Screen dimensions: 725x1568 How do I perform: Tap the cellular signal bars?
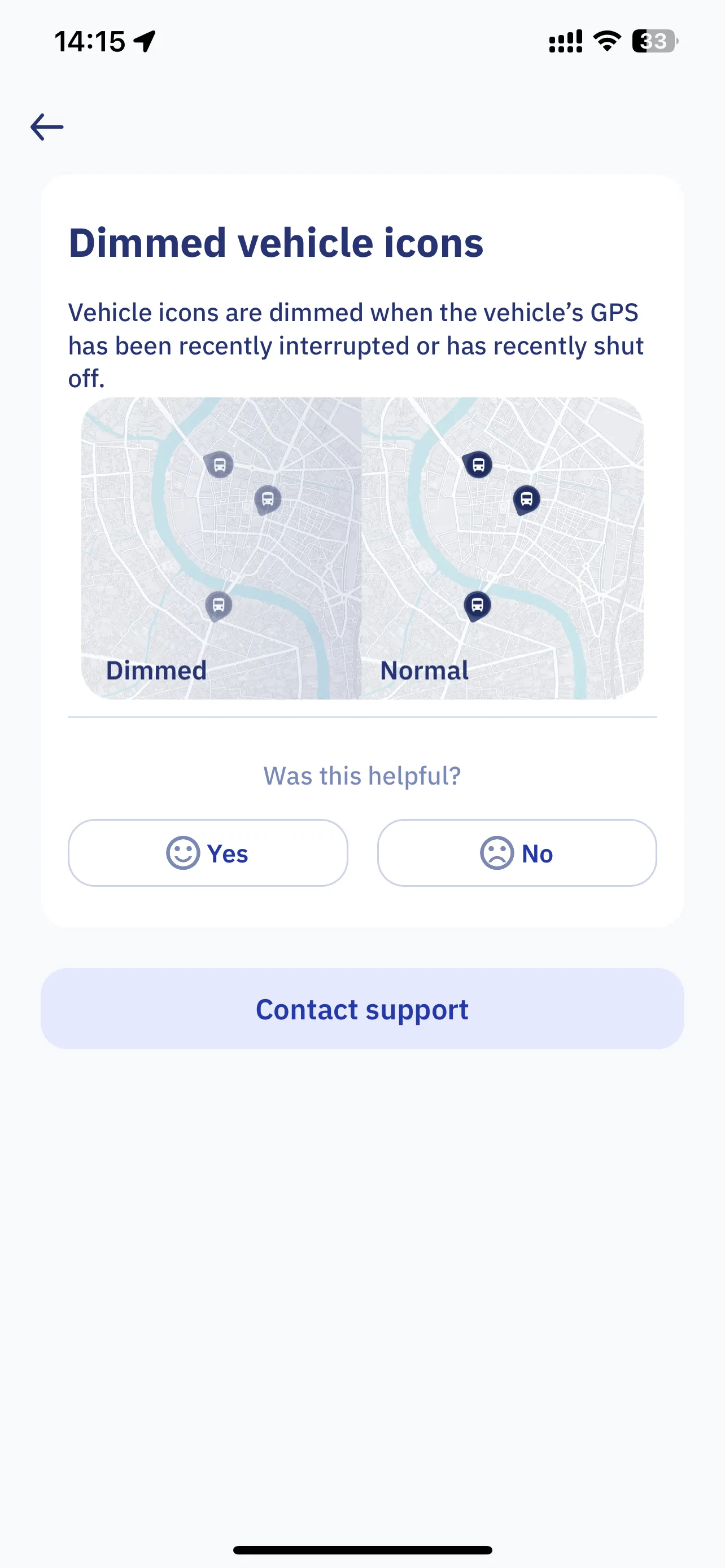(x=566, y=41)
